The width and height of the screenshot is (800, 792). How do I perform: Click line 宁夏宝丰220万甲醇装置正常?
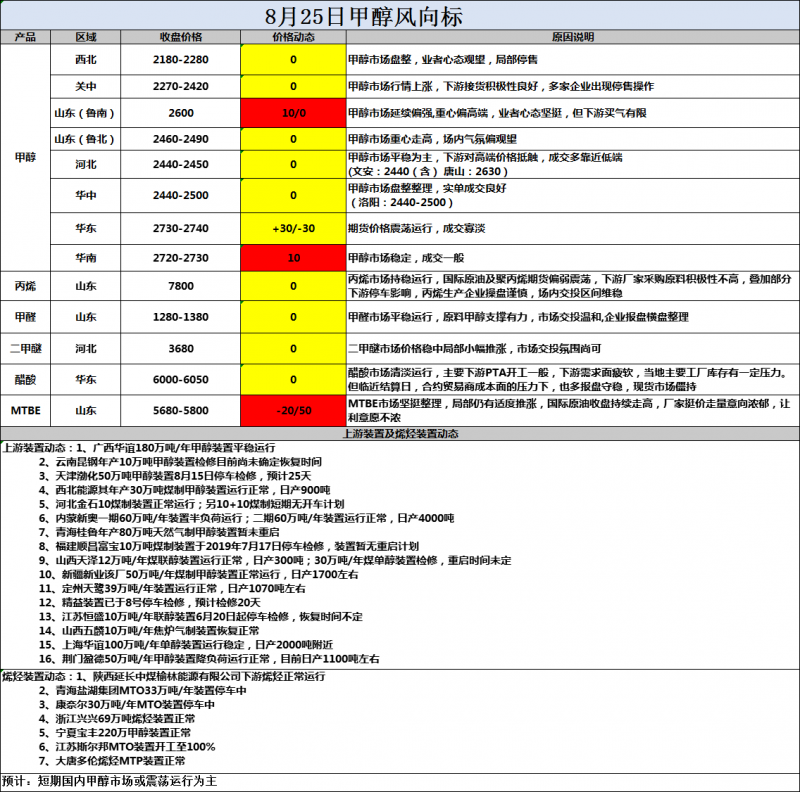point(115,732)
